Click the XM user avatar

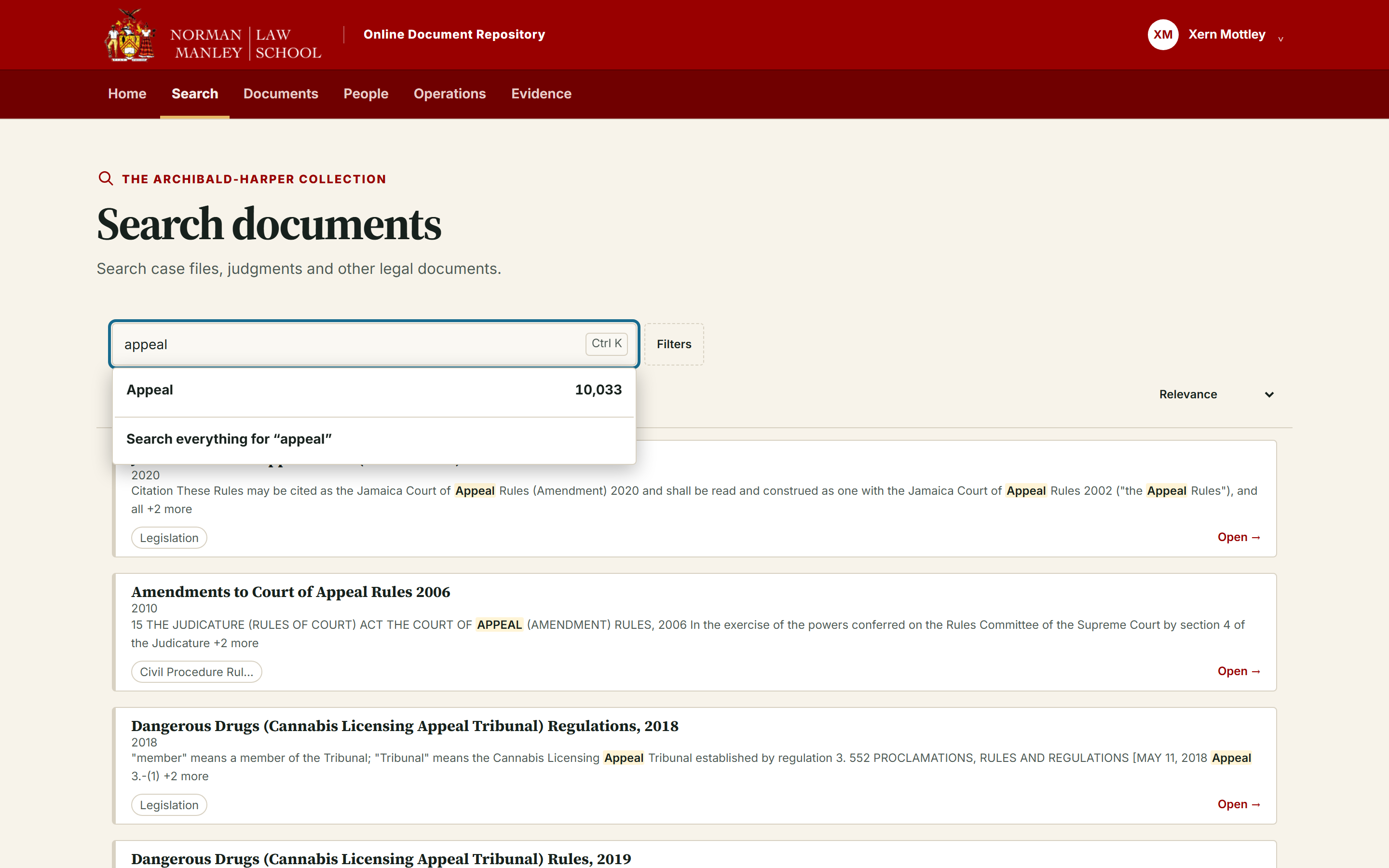pyautogui.click(x=1163, y=34)
